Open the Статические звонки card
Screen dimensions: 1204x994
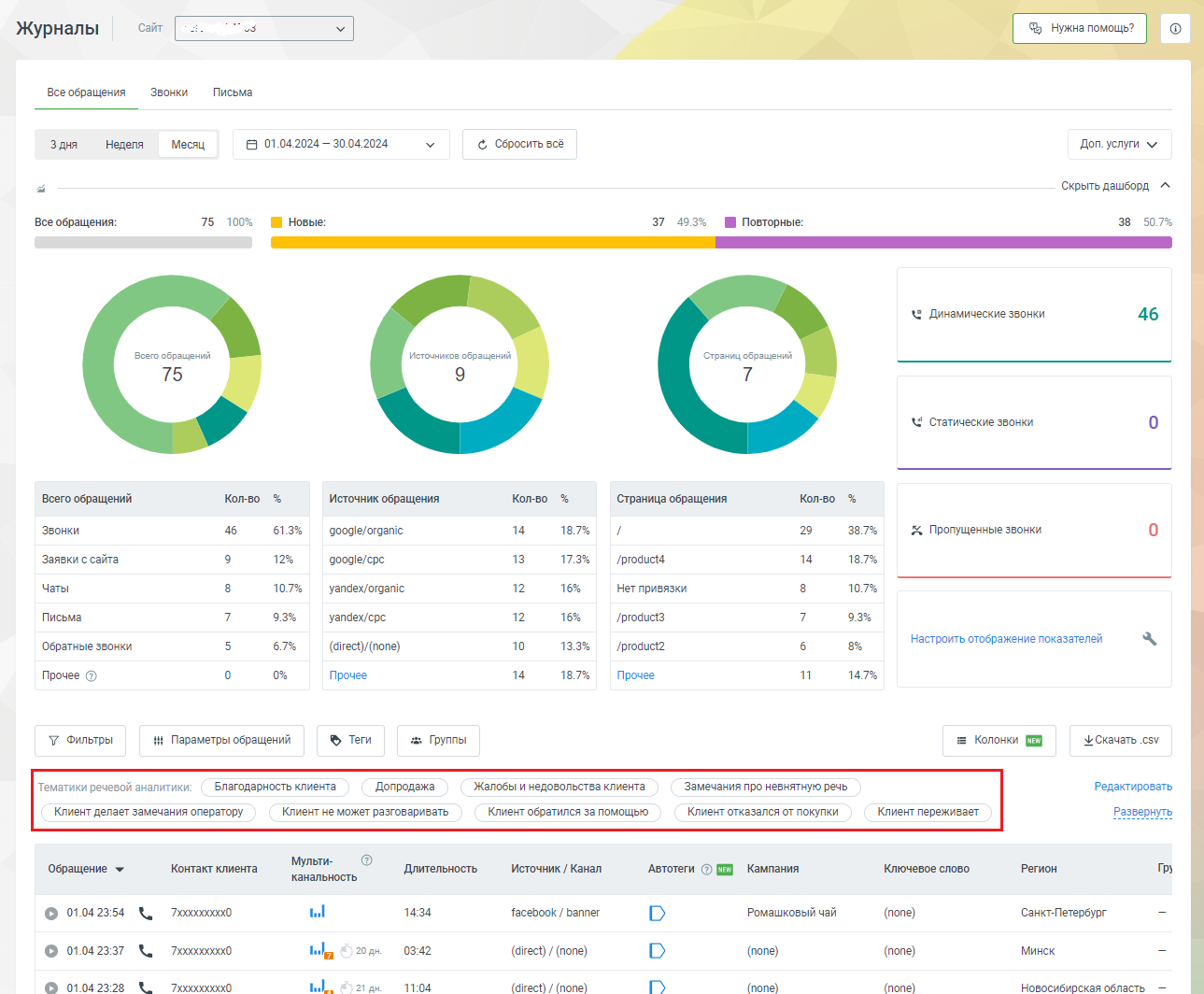pyautogui.click(x=1034, y=422)
